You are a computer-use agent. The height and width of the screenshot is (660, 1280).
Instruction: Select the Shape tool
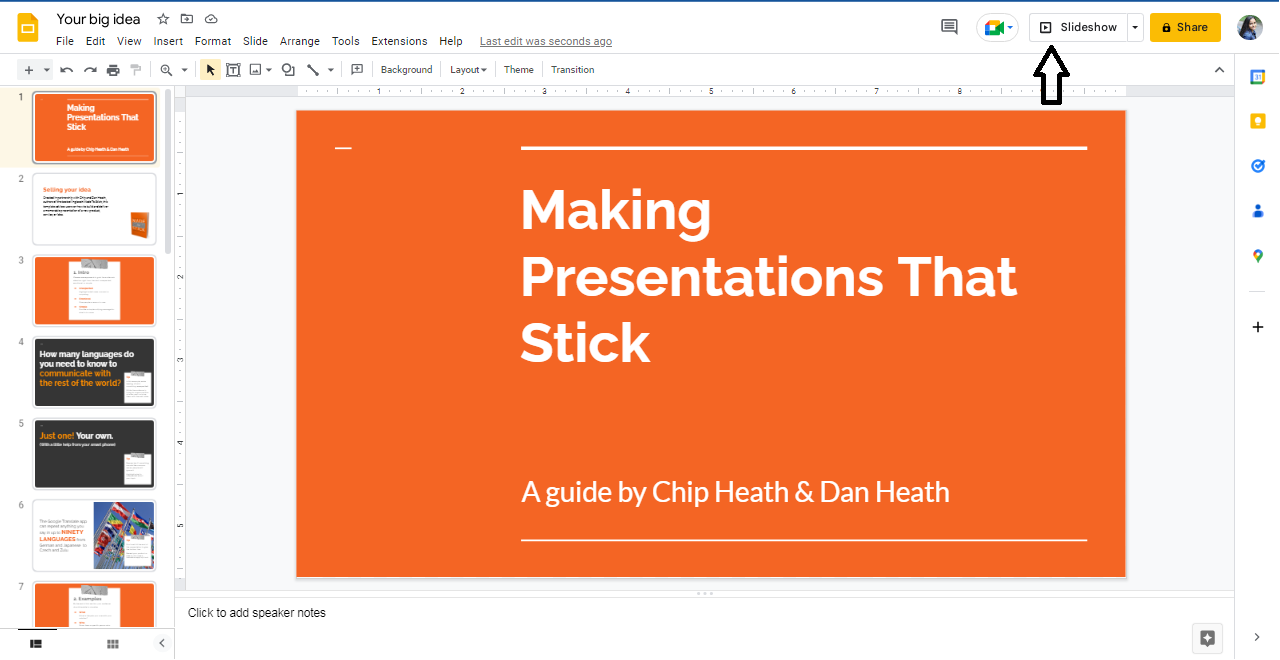(288, 70)
